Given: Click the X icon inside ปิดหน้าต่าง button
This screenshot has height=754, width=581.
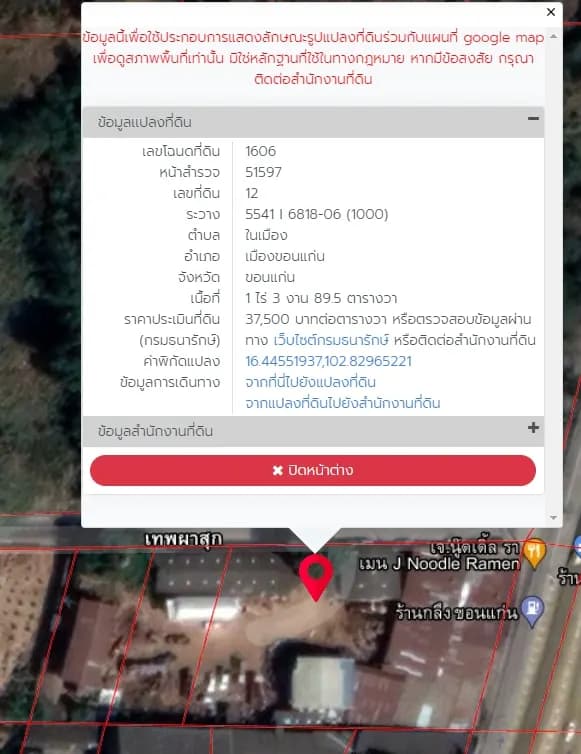Looking at the screenshot, I should (278, 470).
